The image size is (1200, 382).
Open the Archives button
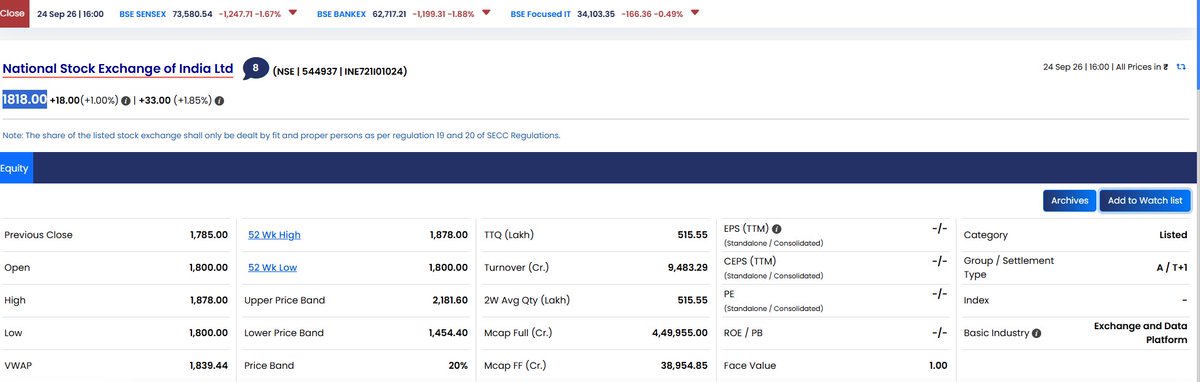coord(1069,200)
